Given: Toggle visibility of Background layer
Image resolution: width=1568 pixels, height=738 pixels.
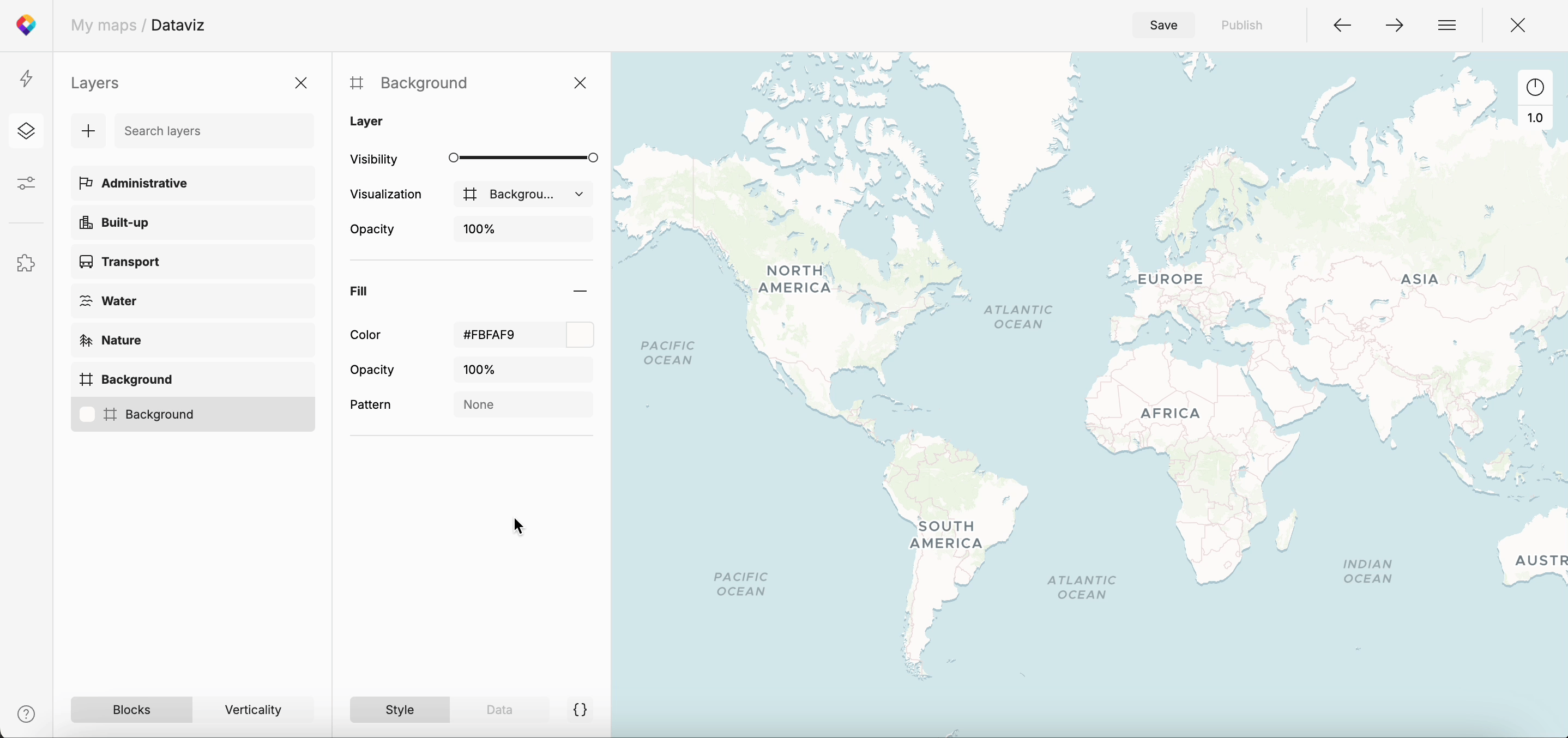Looking at the screenshot, I should tap(87, 414).
